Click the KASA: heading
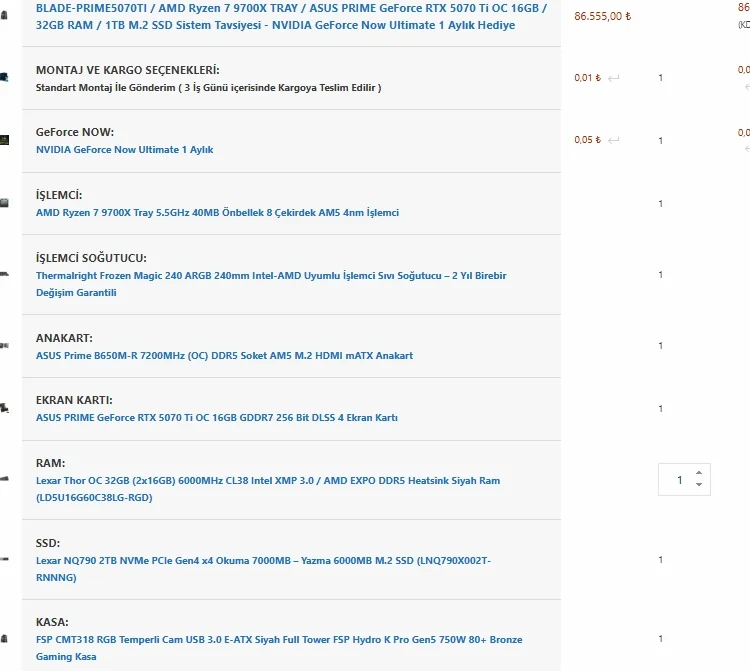Screen dimensions: 750x671 click(52, 622)
